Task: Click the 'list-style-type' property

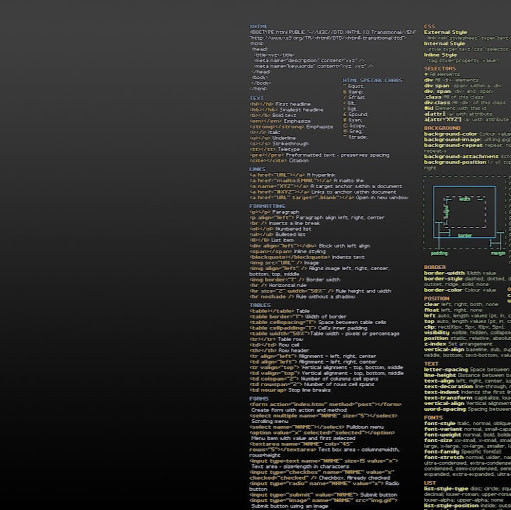Action: coord(446,489)
